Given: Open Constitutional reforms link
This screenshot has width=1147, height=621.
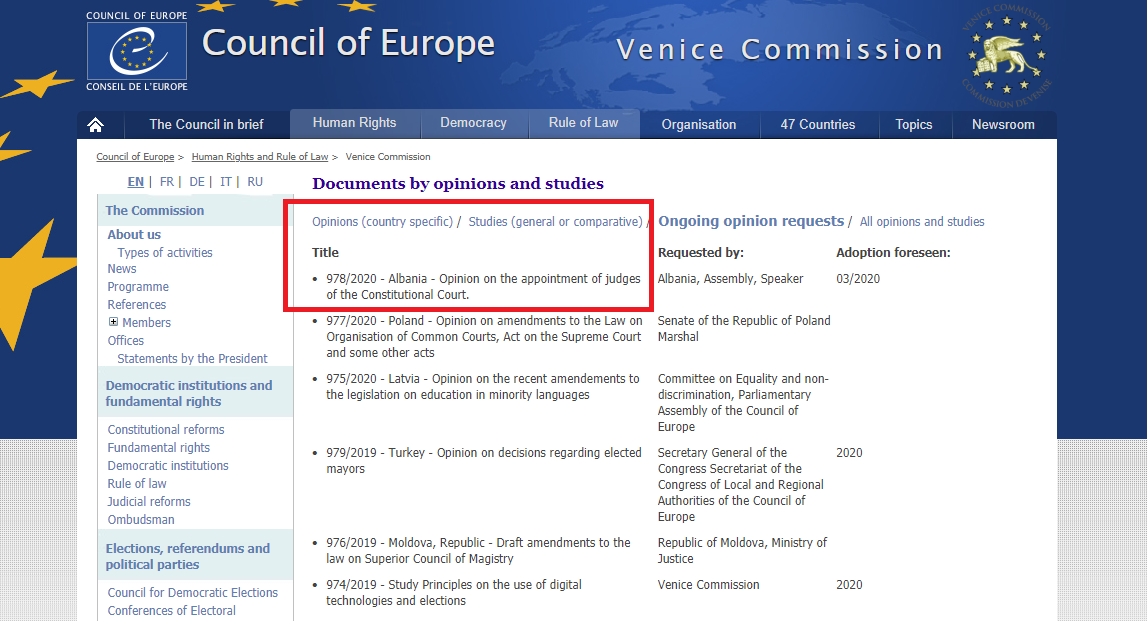Looking at the screenshot, I should (x=166, y=429).
